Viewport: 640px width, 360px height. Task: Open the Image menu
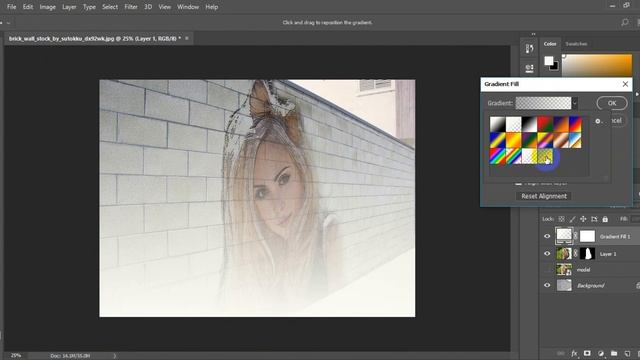47,7
